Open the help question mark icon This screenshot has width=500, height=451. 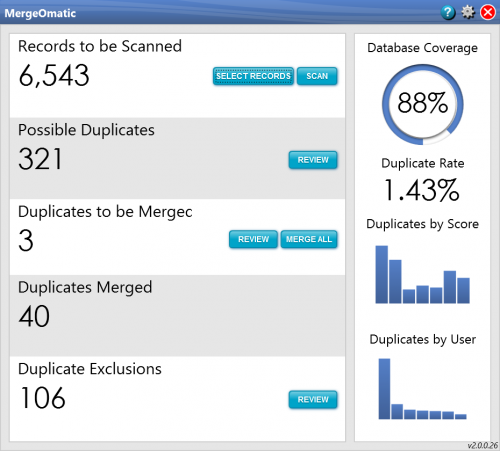coord(448,13)
